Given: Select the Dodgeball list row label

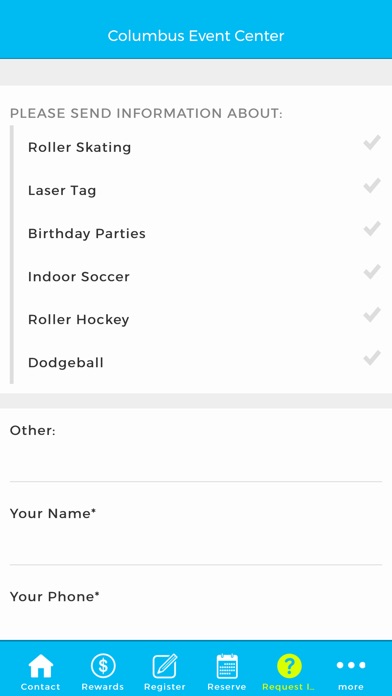Looking at the screenshot, I should click(x=66, y=363).
